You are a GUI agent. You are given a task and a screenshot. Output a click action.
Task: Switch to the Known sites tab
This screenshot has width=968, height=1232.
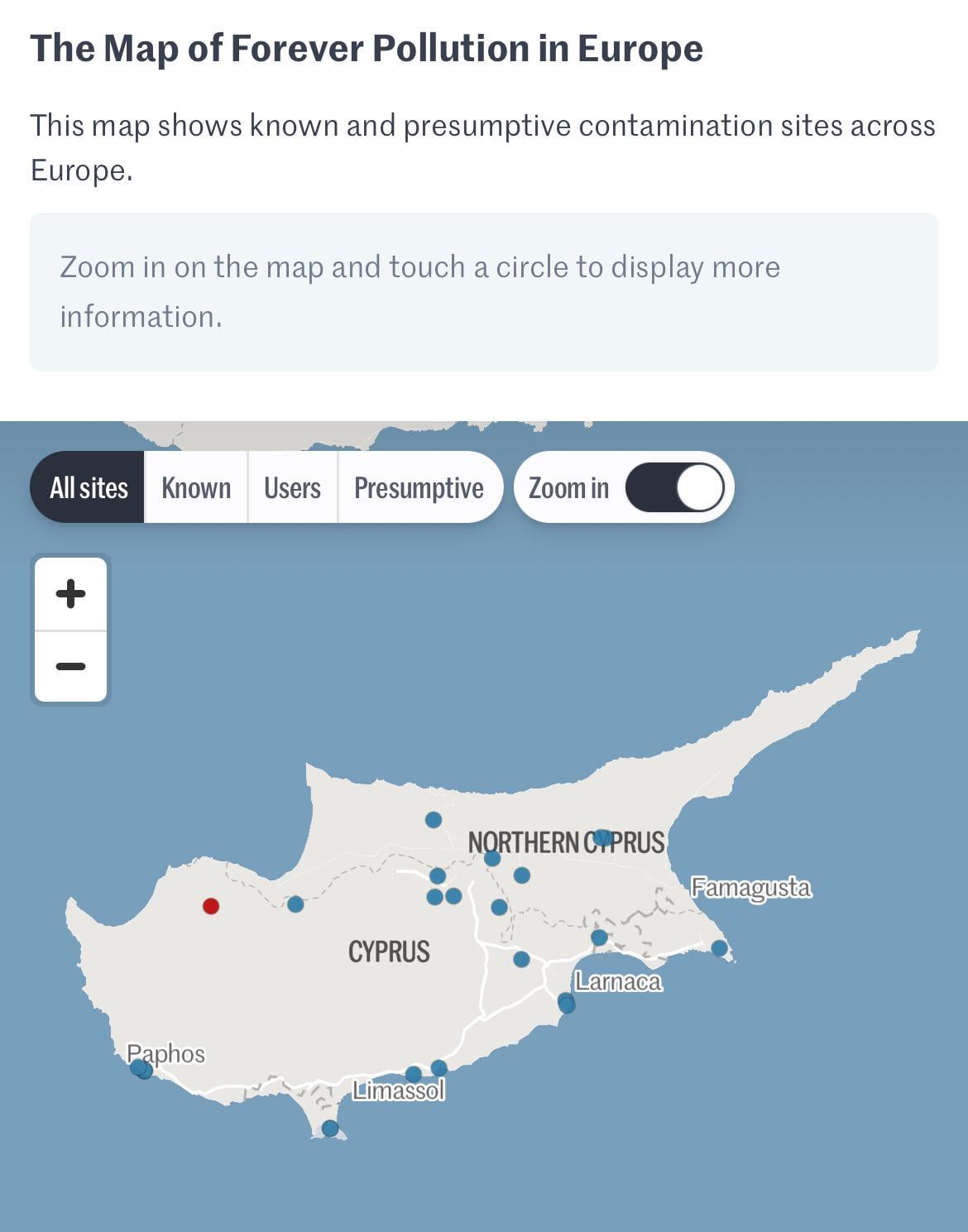click(196, 487)
